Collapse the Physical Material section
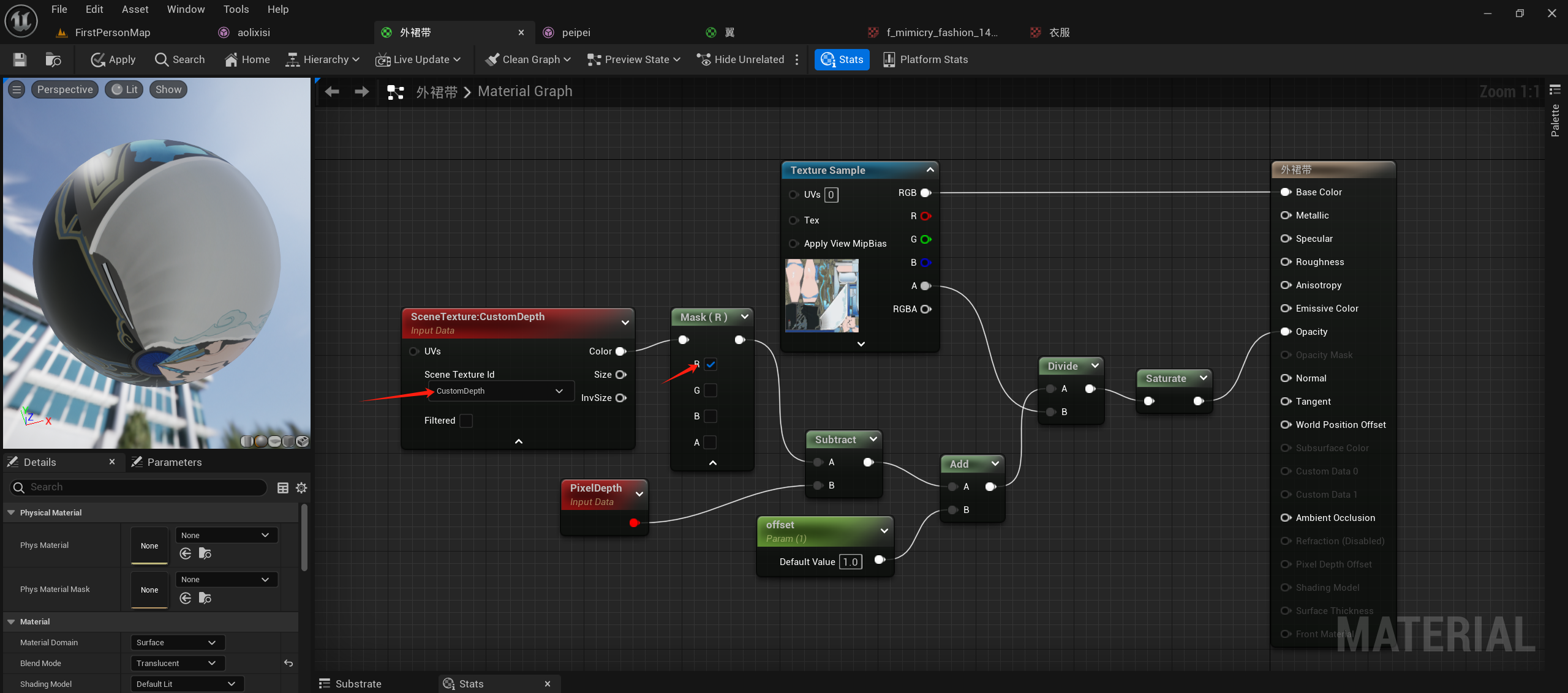Screen dimensions: 1568x693 coord(11,512)
